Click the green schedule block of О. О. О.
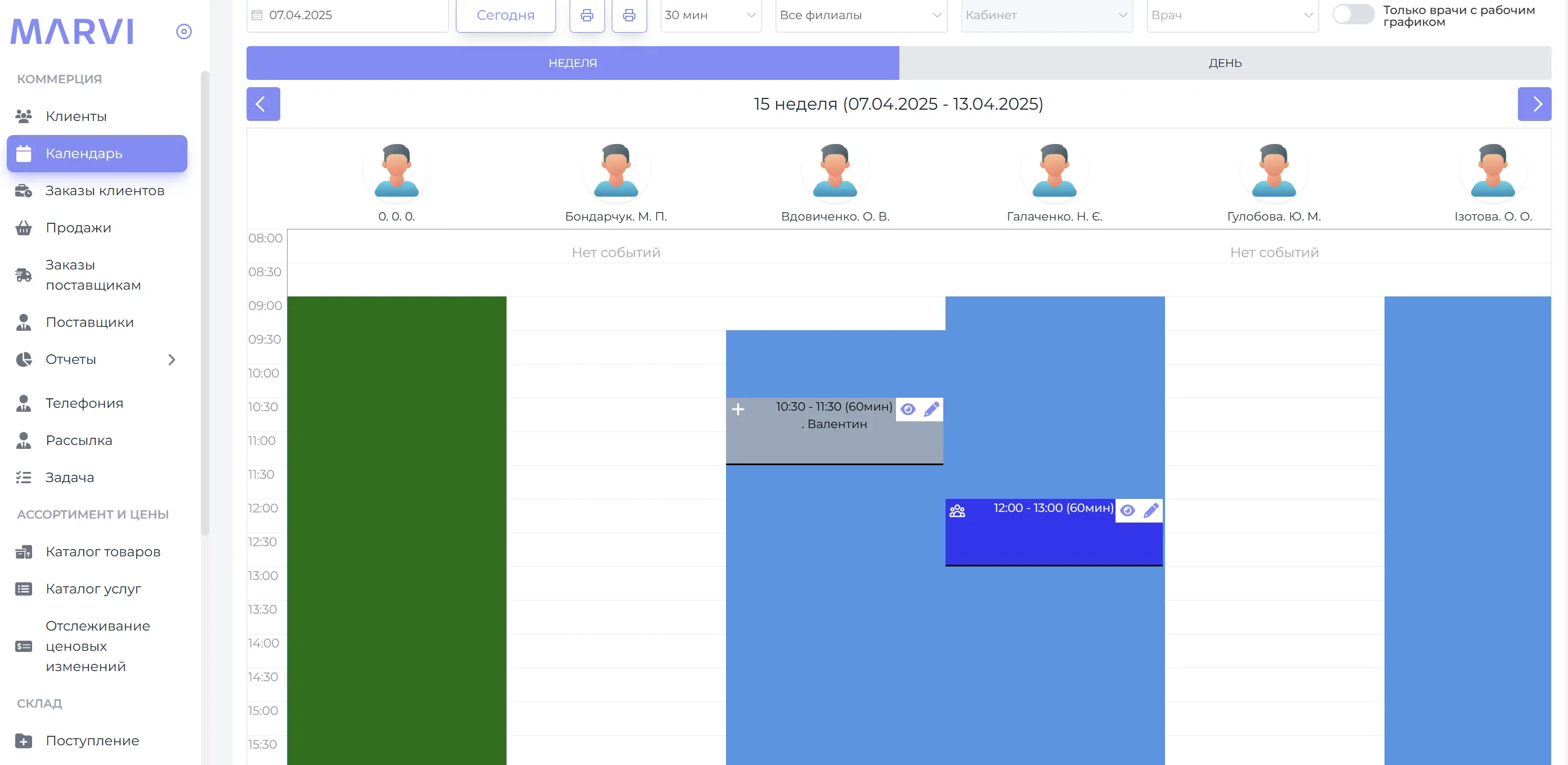The width and height of the screenshot is (1568, 765). point(397,530)
